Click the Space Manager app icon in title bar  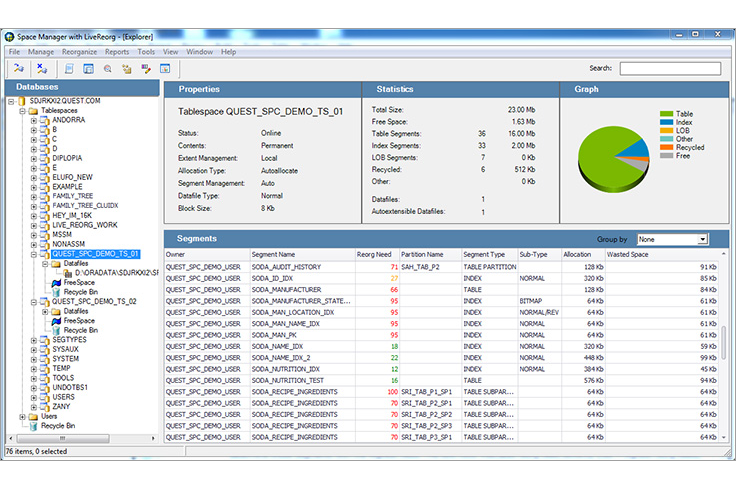coord(9,37)
